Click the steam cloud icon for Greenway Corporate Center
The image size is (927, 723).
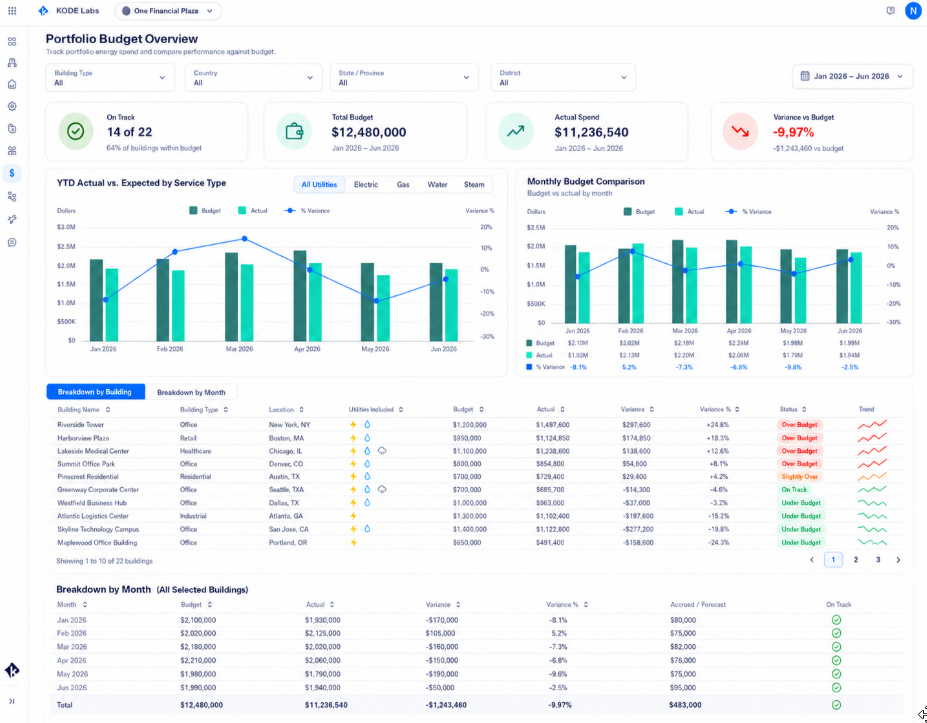pyautogui.click(x=382, y=489)
